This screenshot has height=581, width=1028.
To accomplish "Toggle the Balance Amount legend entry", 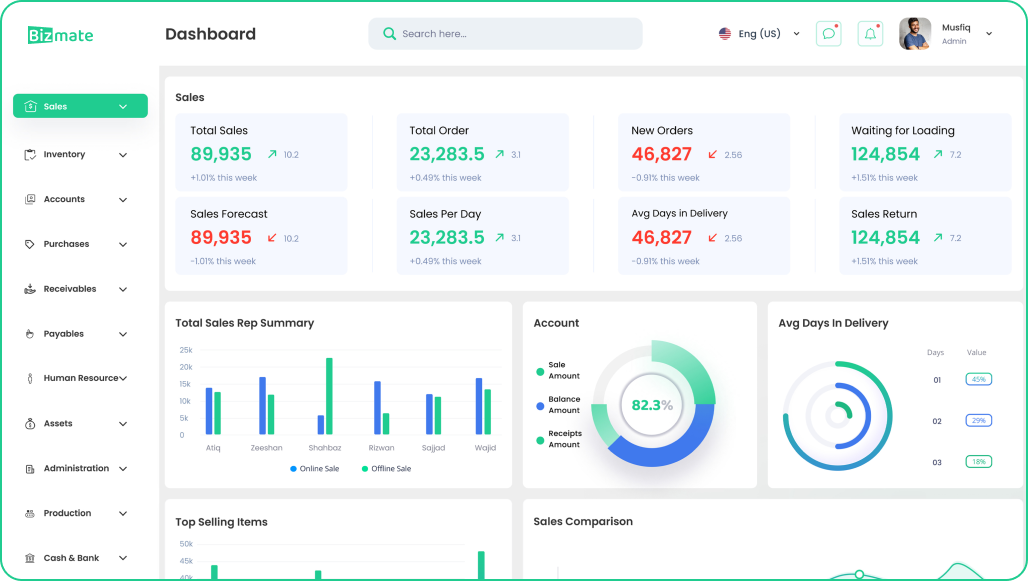I will [x=563, y=405].
